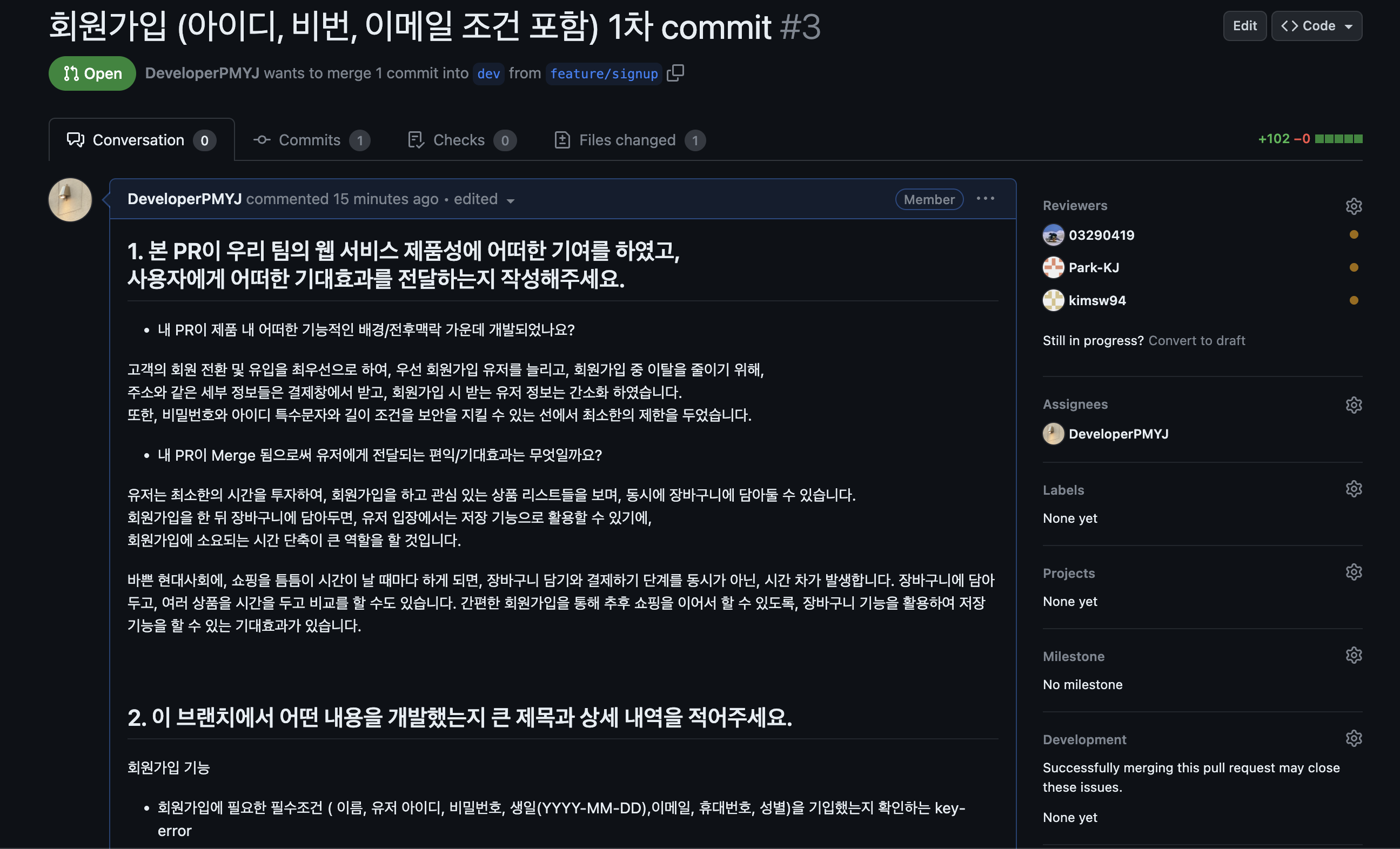This screenshot has height=849, width=1400.
Task: Copy the feature/signup branch name icon
Action: [x=675, y=73]
